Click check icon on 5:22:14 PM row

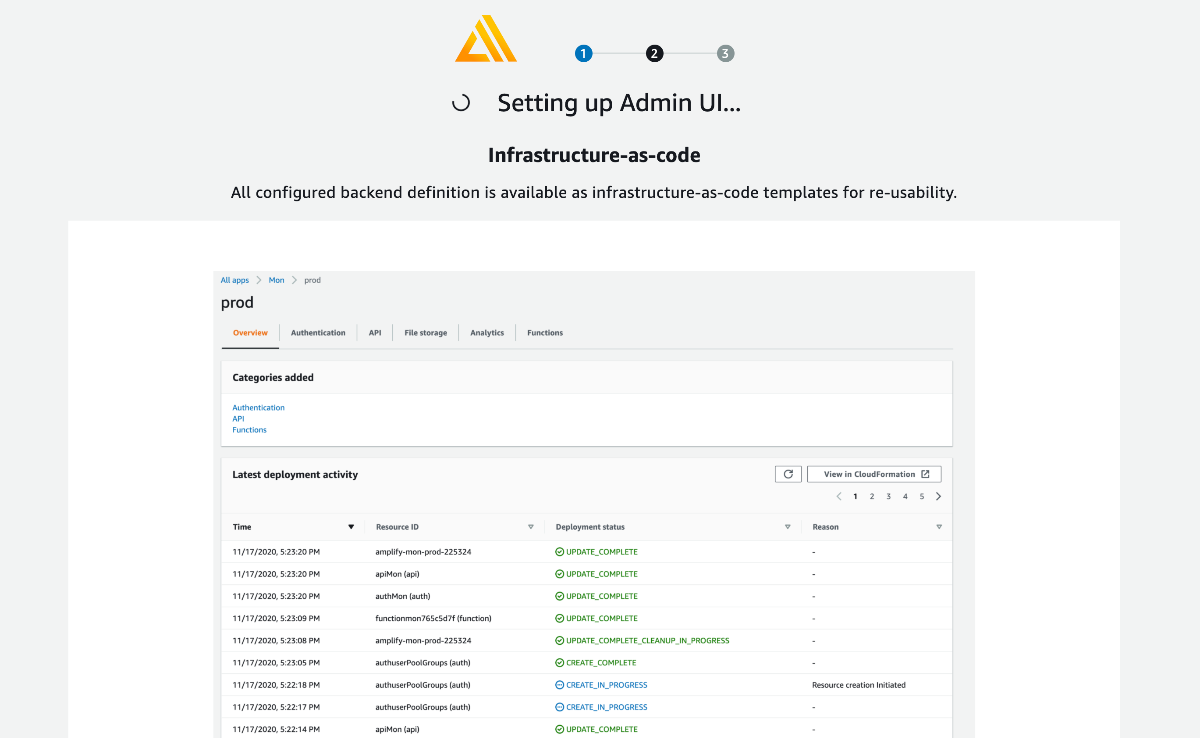(x=560, y=729)
